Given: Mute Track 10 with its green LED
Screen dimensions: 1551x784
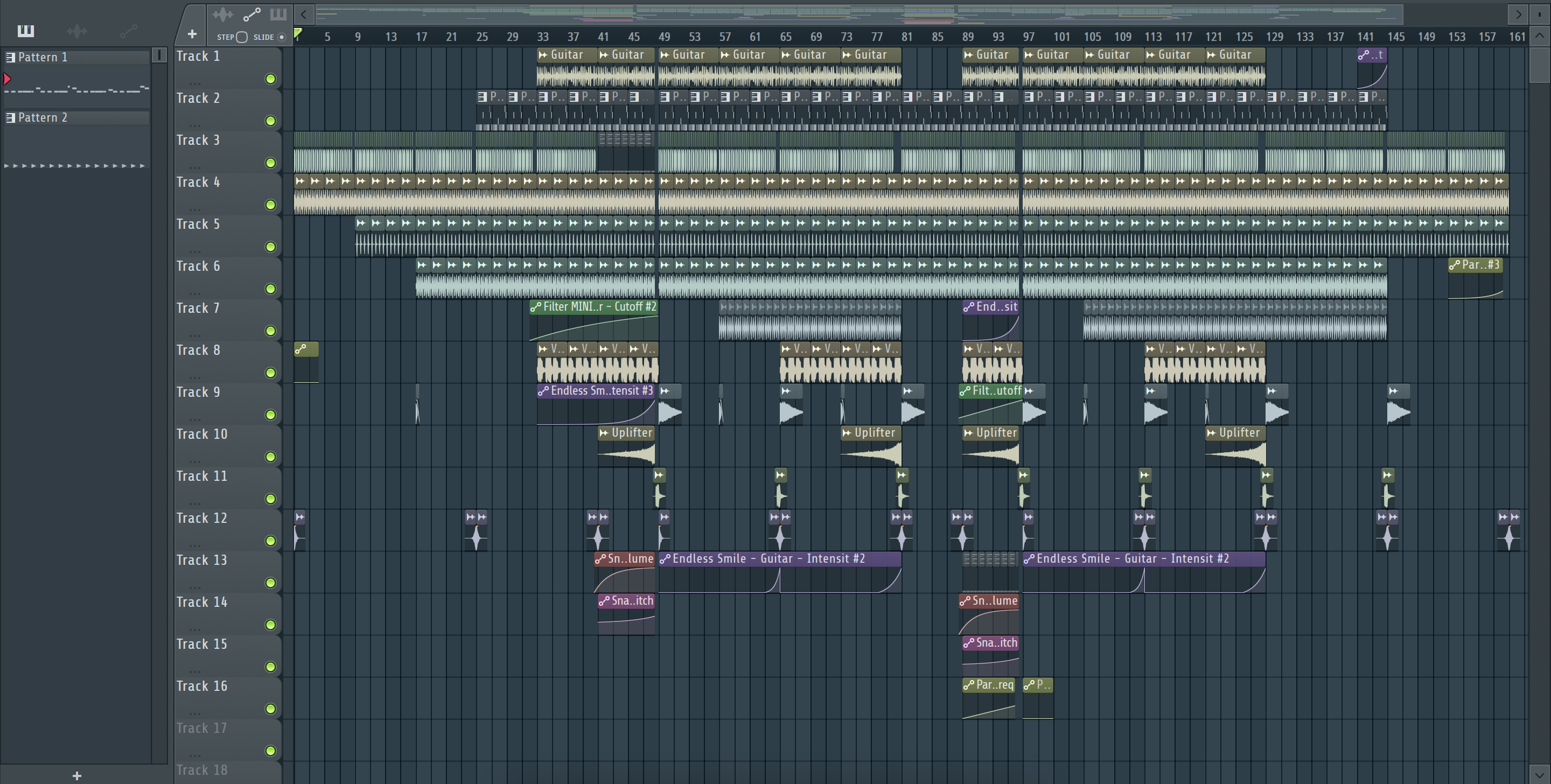Looking at the screenshot, I should [x=271, y=457].
